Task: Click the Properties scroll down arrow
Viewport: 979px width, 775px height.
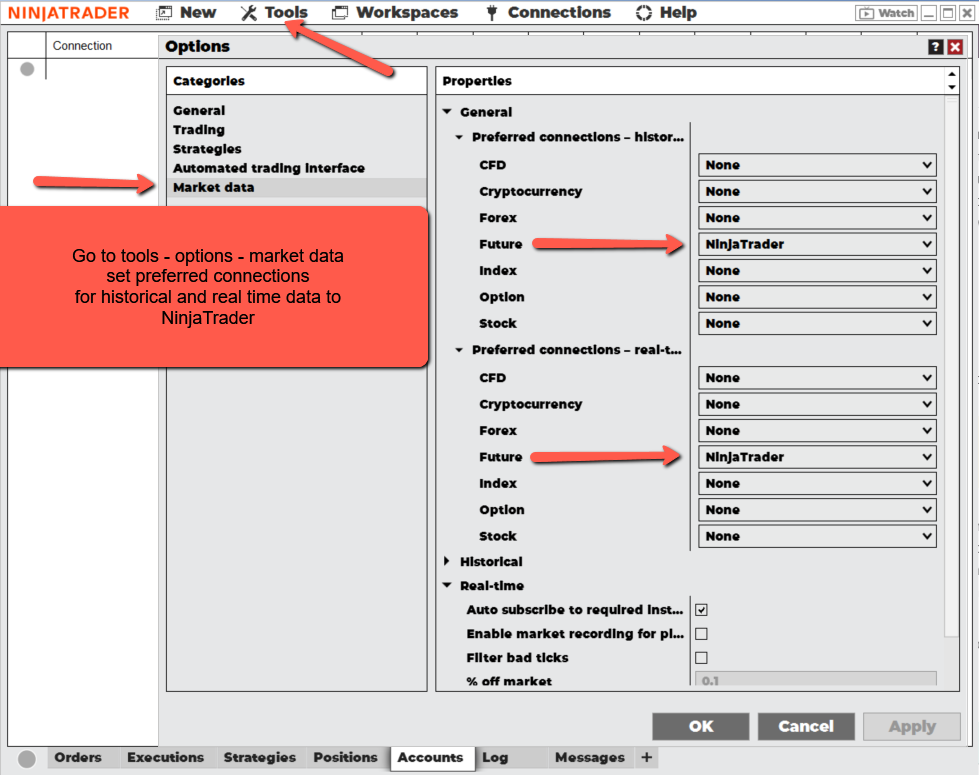Action: tap(952, 87)
